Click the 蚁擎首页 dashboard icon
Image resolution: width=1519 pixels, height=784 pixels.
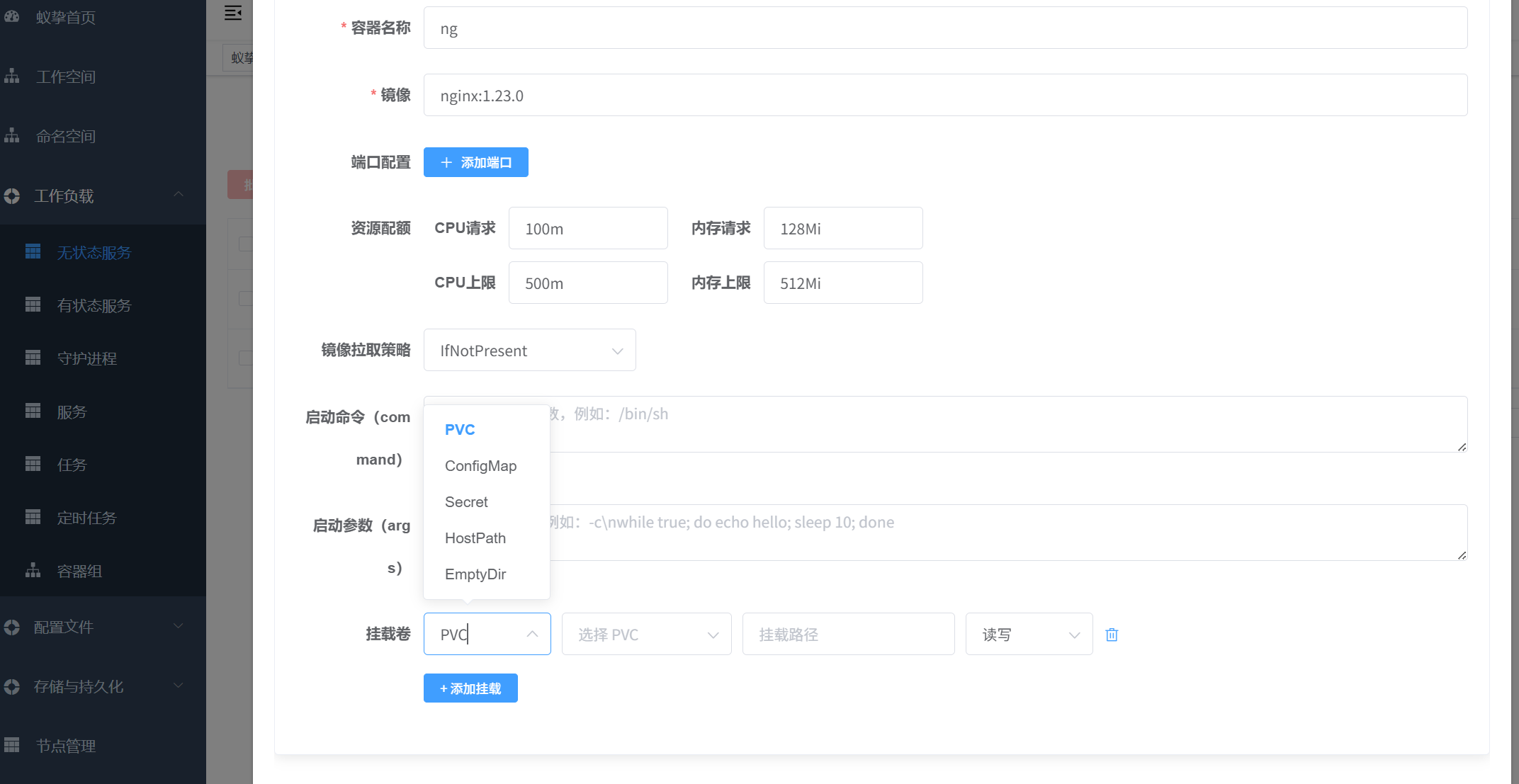tap(12, 16)
